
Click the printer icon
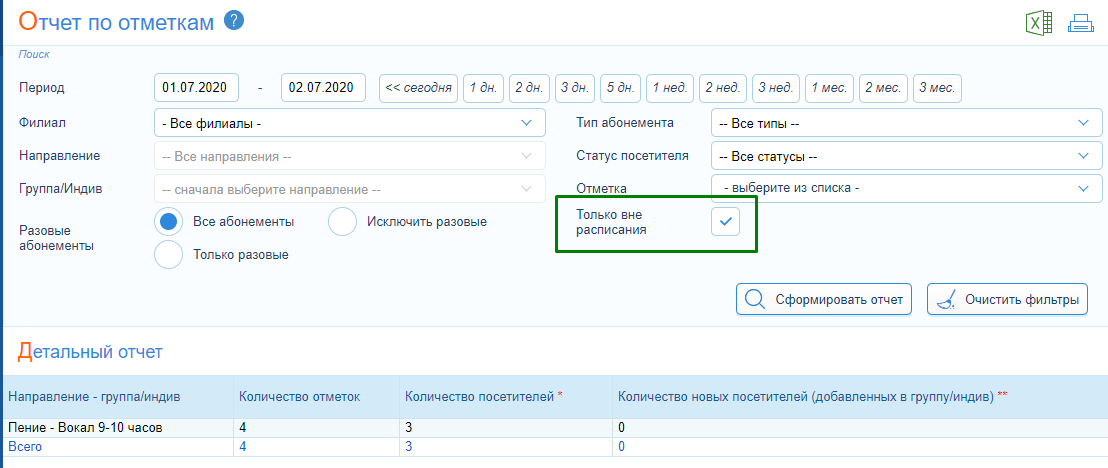coord(1080,24)
